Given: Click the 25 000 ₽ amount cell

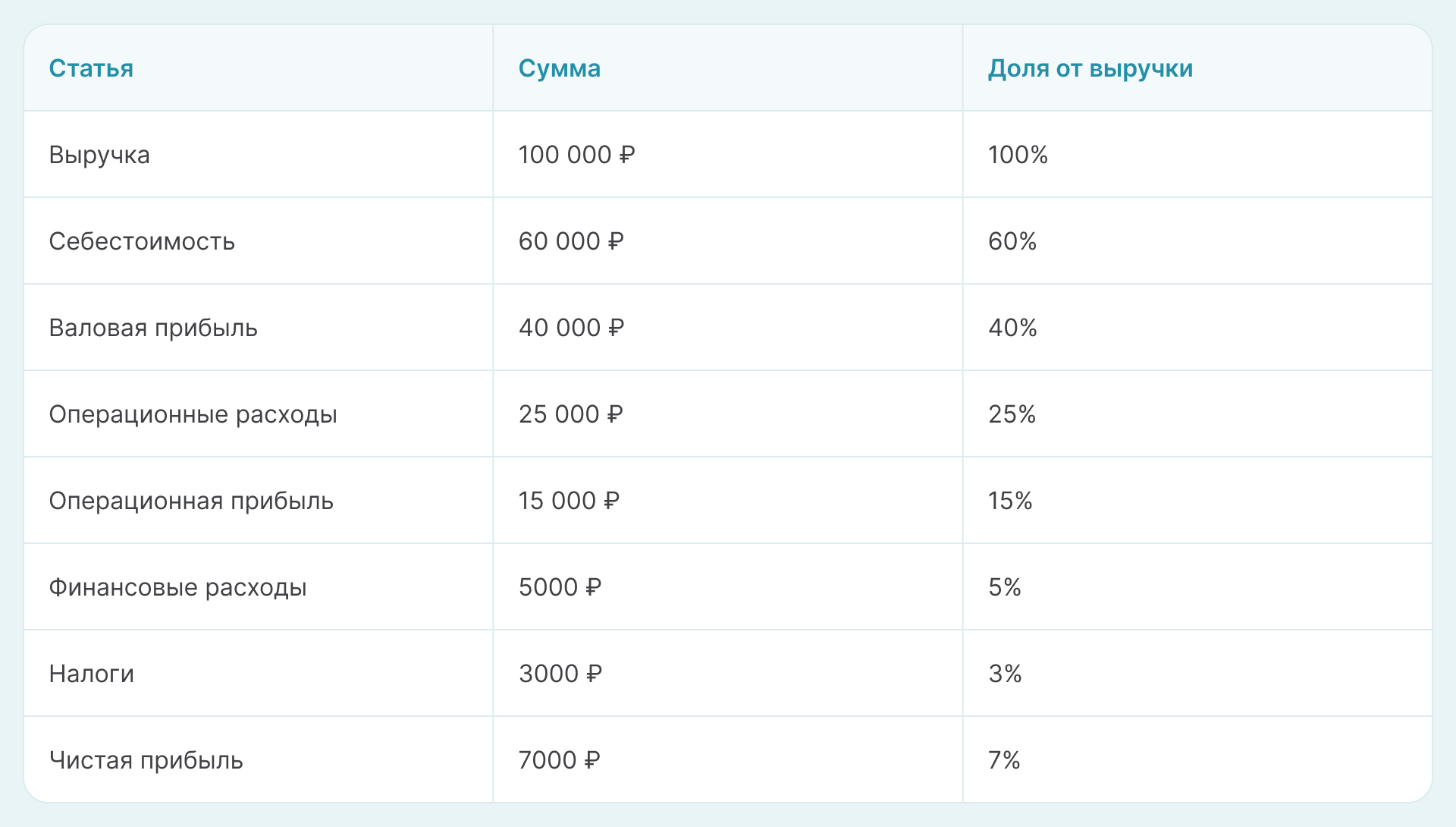Looking at the screenshot, I should tap(570, 414).
